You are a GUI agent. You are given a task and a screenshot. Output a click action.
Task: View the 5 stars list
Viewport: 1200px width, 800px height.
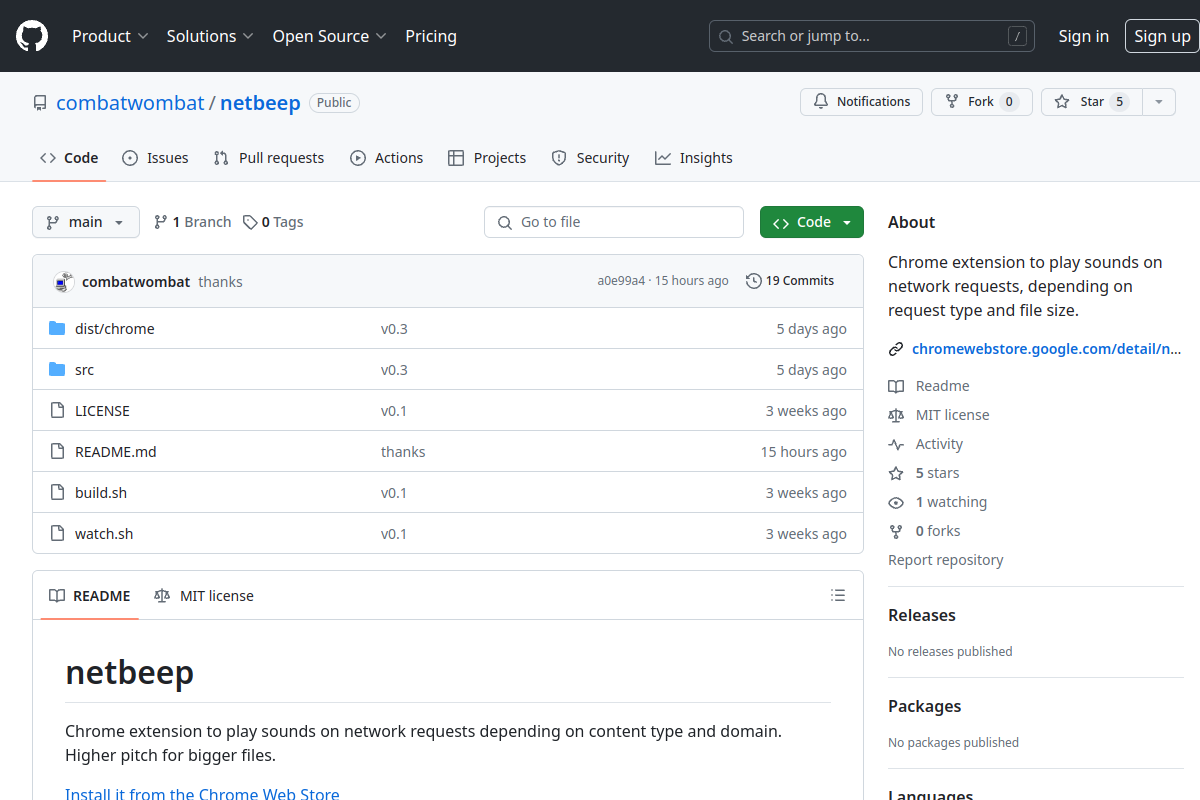point(924,473)
